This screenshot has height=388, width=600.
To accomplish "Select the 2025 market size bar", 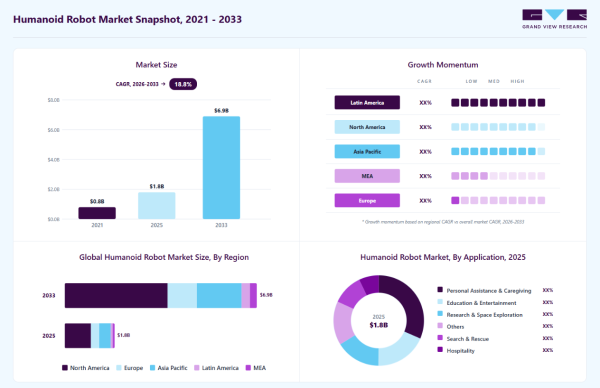I will [157, 205].
